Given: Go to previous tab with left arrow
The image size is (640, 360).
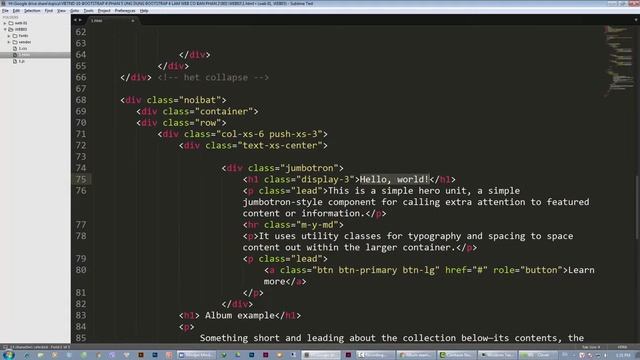Looking at the screenshot, I should coord(75,20).
